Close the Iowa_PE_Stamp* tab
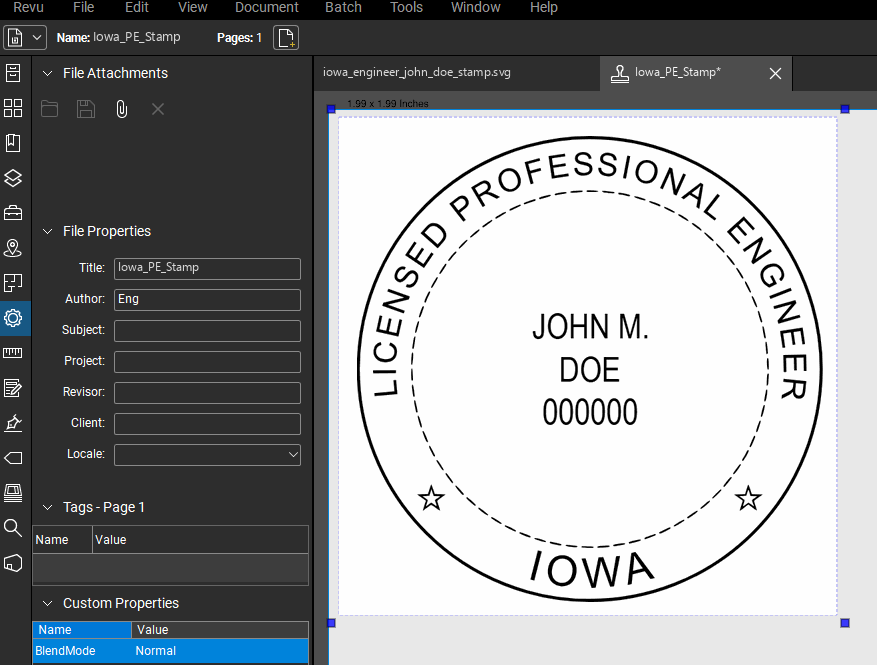The width and height of the screenshot is (877, 665). 775,73
